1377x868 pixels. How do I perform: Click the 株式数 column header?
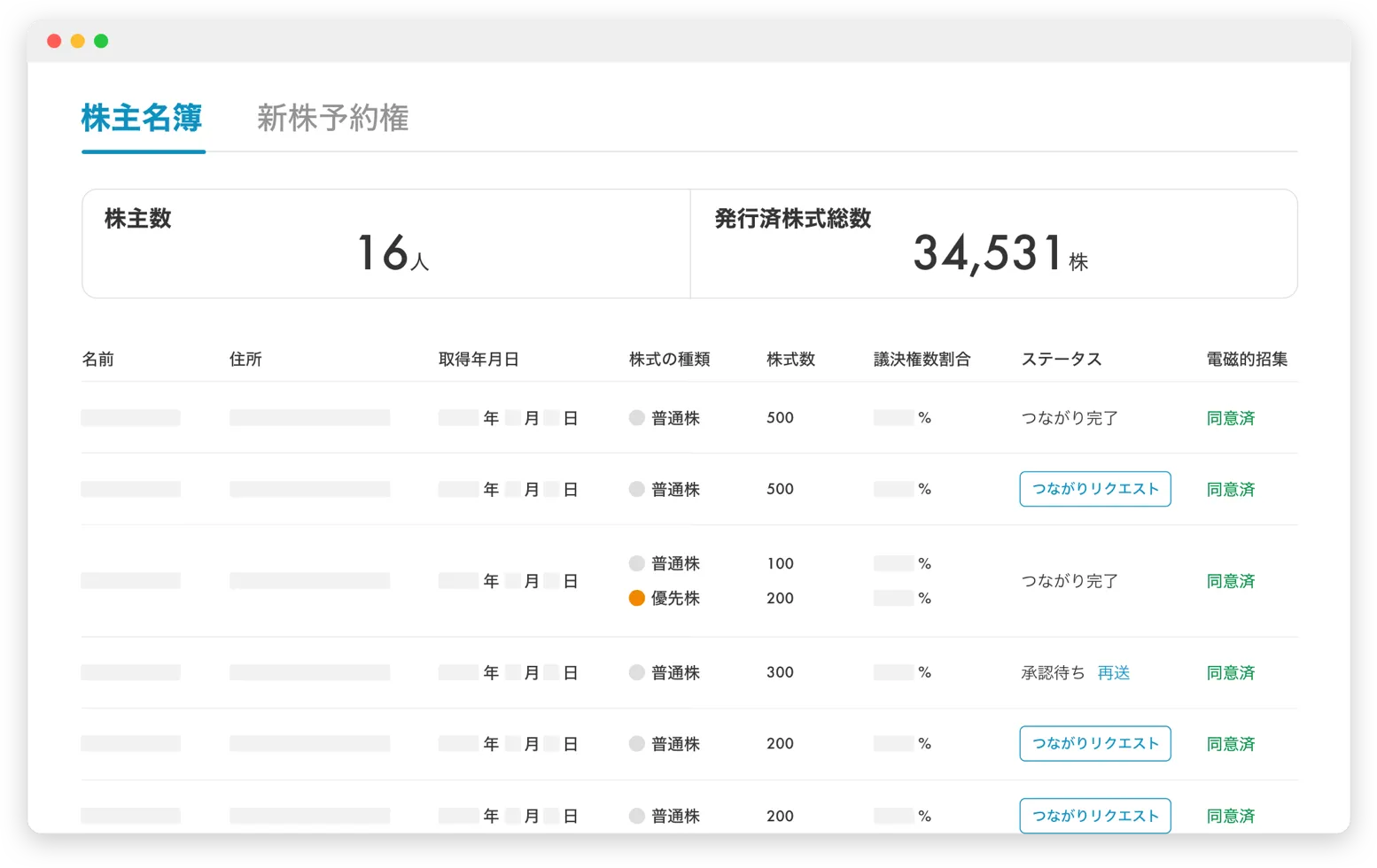tap(790, 359)
